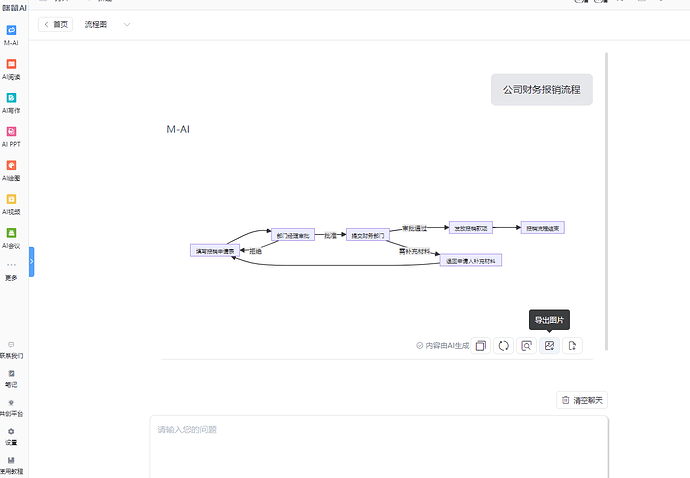The width and height of the screenshot is (690, 478).
Task: Go back with the 首页 button
Action: coord(55,24)
